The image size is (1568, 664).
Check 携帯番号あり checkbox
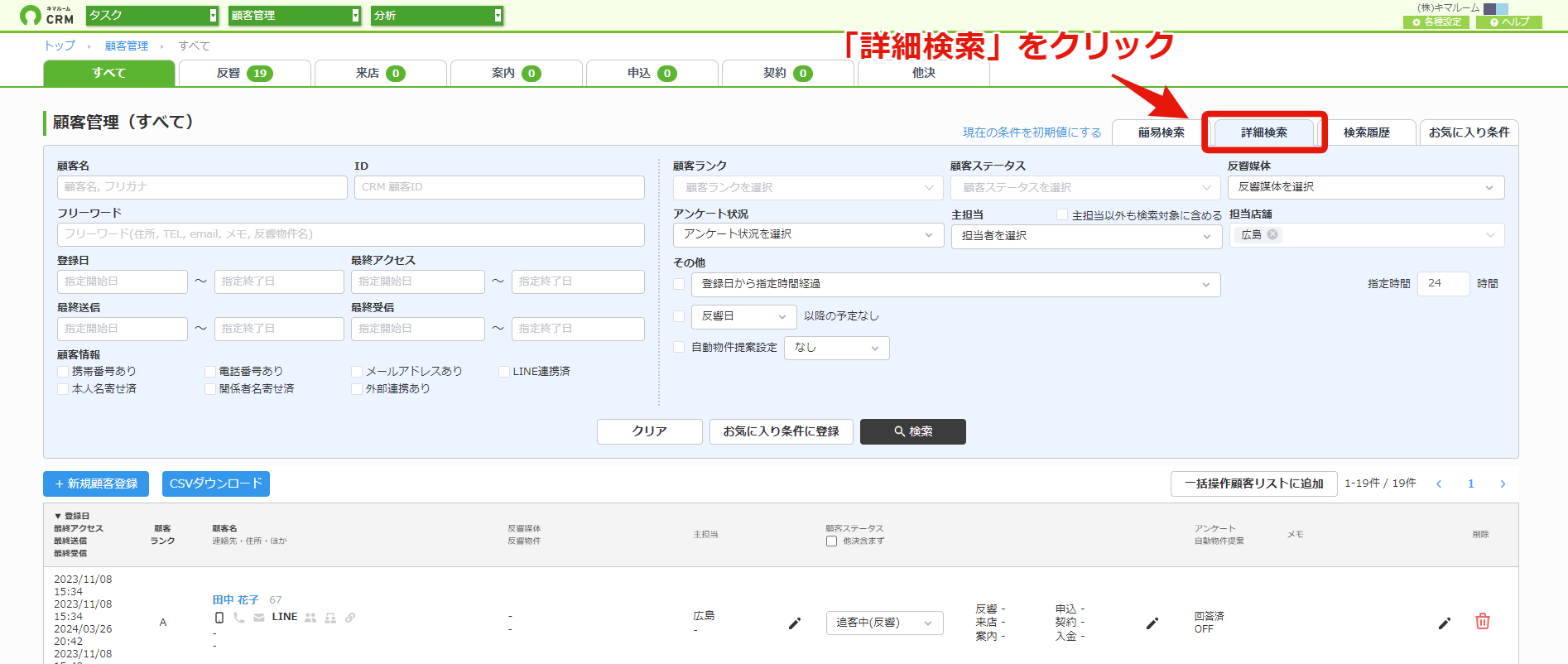coord(63,372)
